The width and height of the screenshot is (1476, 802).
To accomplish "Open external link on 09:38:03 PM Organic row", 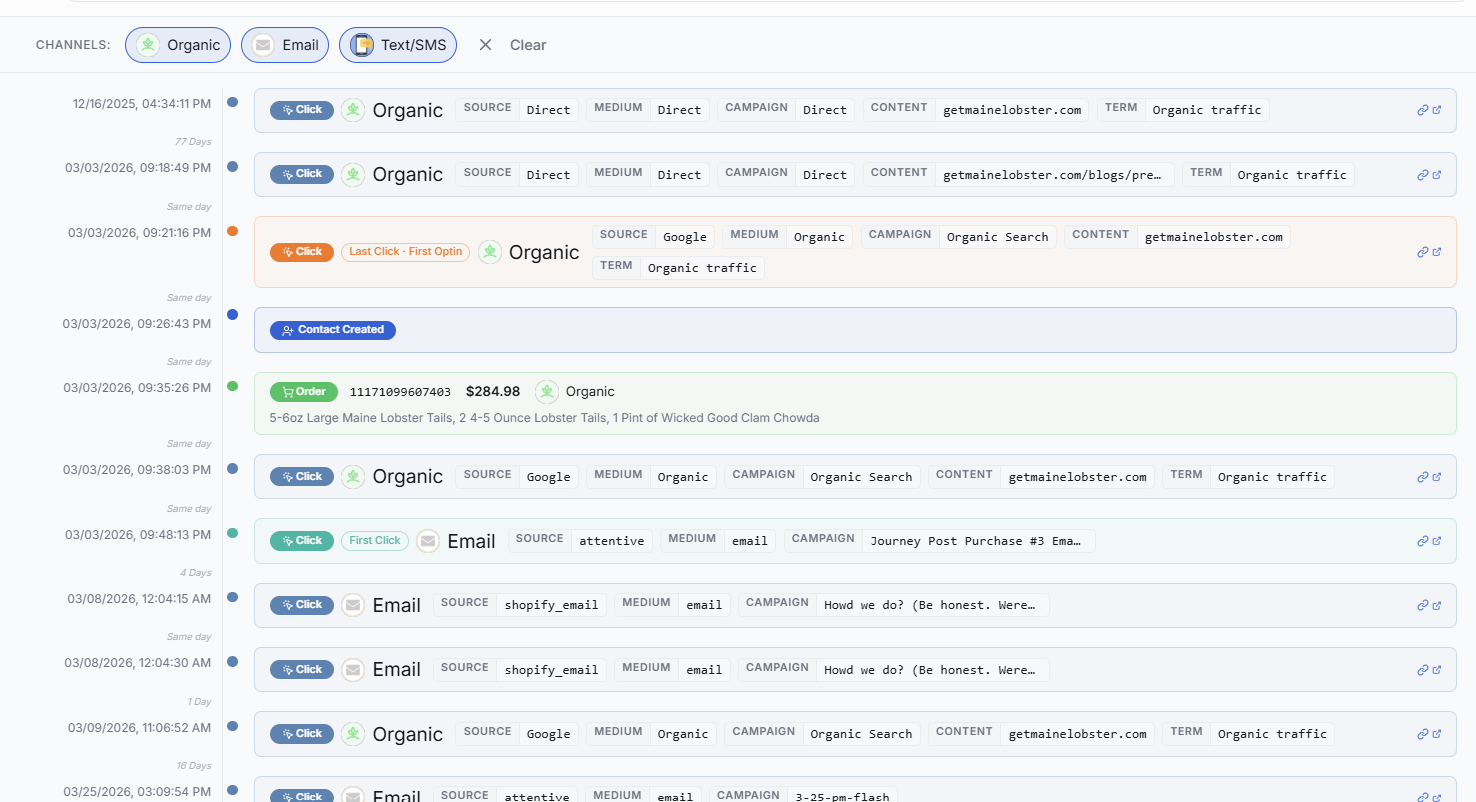I will pyautogui.click(x=1437, y=477).
